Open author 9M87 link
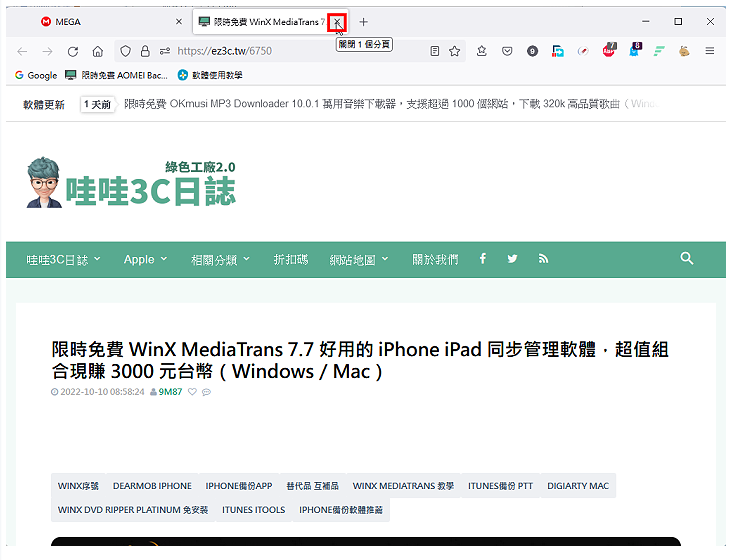Screen dimensions: 731x560 coord(170,392)
